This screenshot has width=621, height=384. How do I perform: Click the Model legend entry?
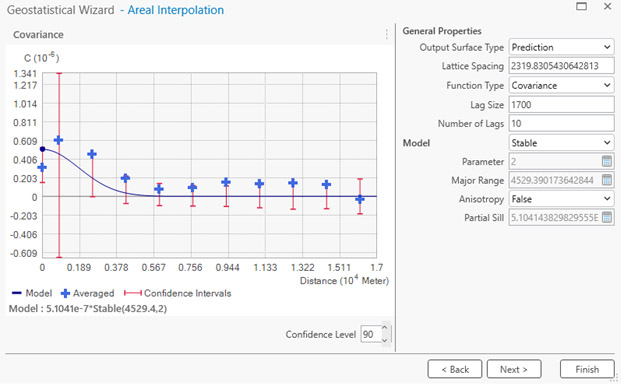click(x=32, y=293)
